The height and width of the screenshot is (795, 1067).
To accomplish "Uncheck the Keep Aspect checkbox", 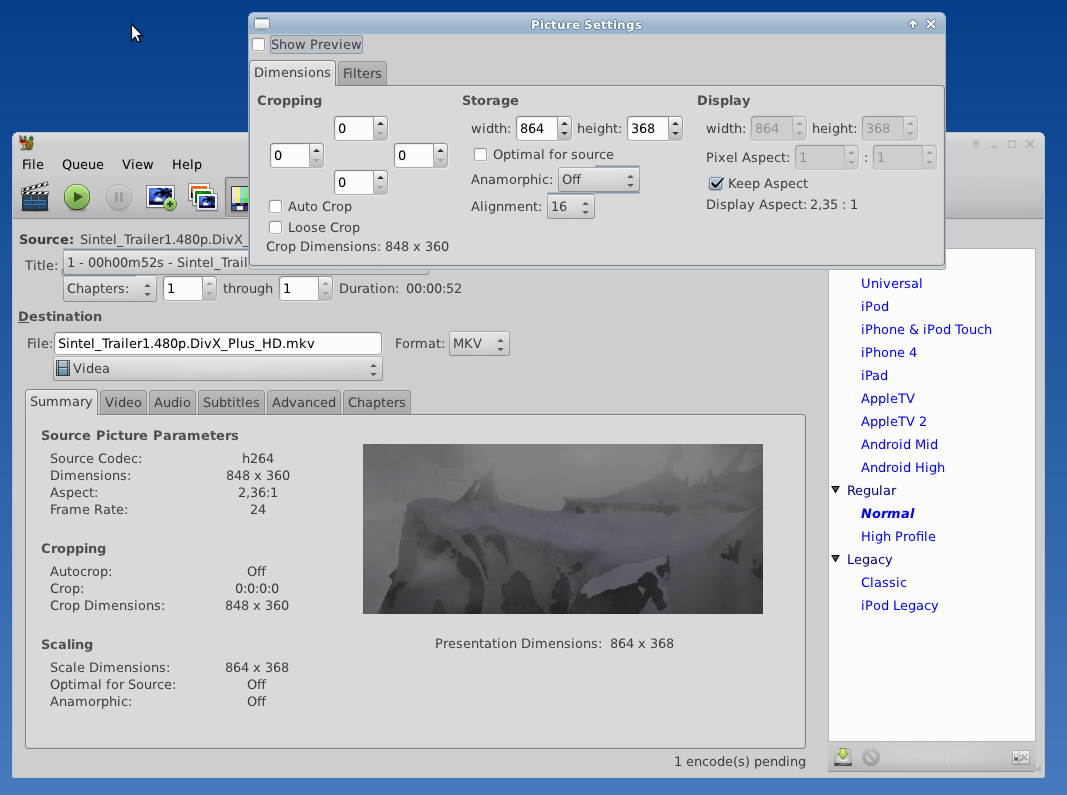I will [x=716, y=183].
